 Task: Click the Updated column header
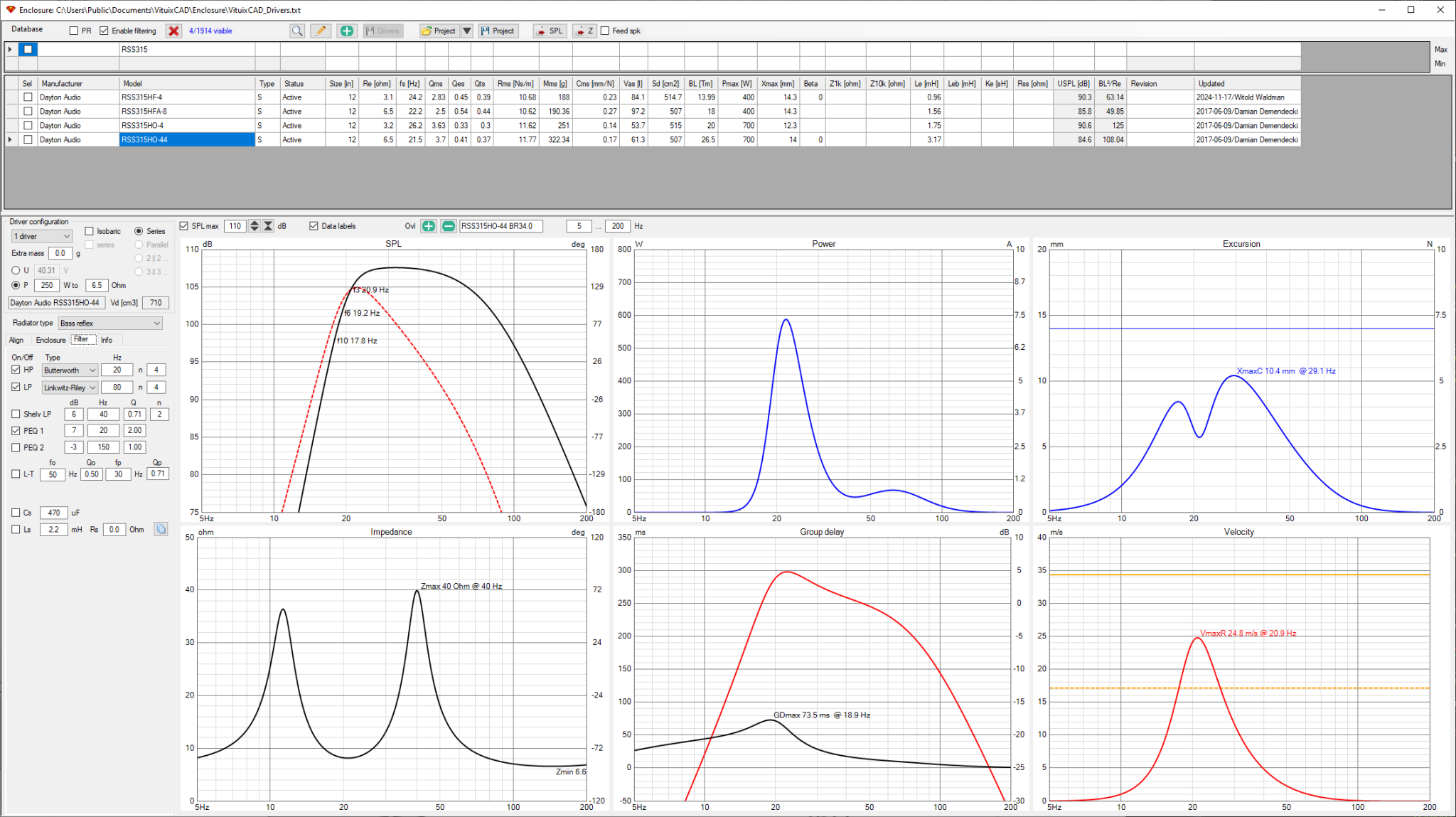pos(1248,83)
